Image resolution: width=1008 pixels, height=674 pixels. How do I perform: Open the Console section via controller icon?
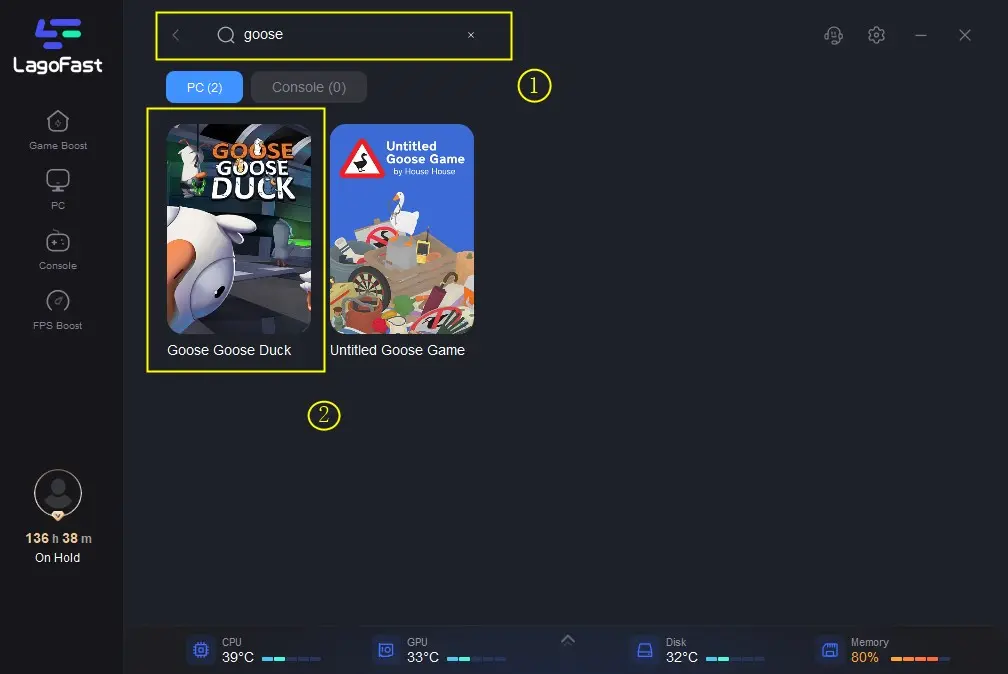[x=58, y=242]
